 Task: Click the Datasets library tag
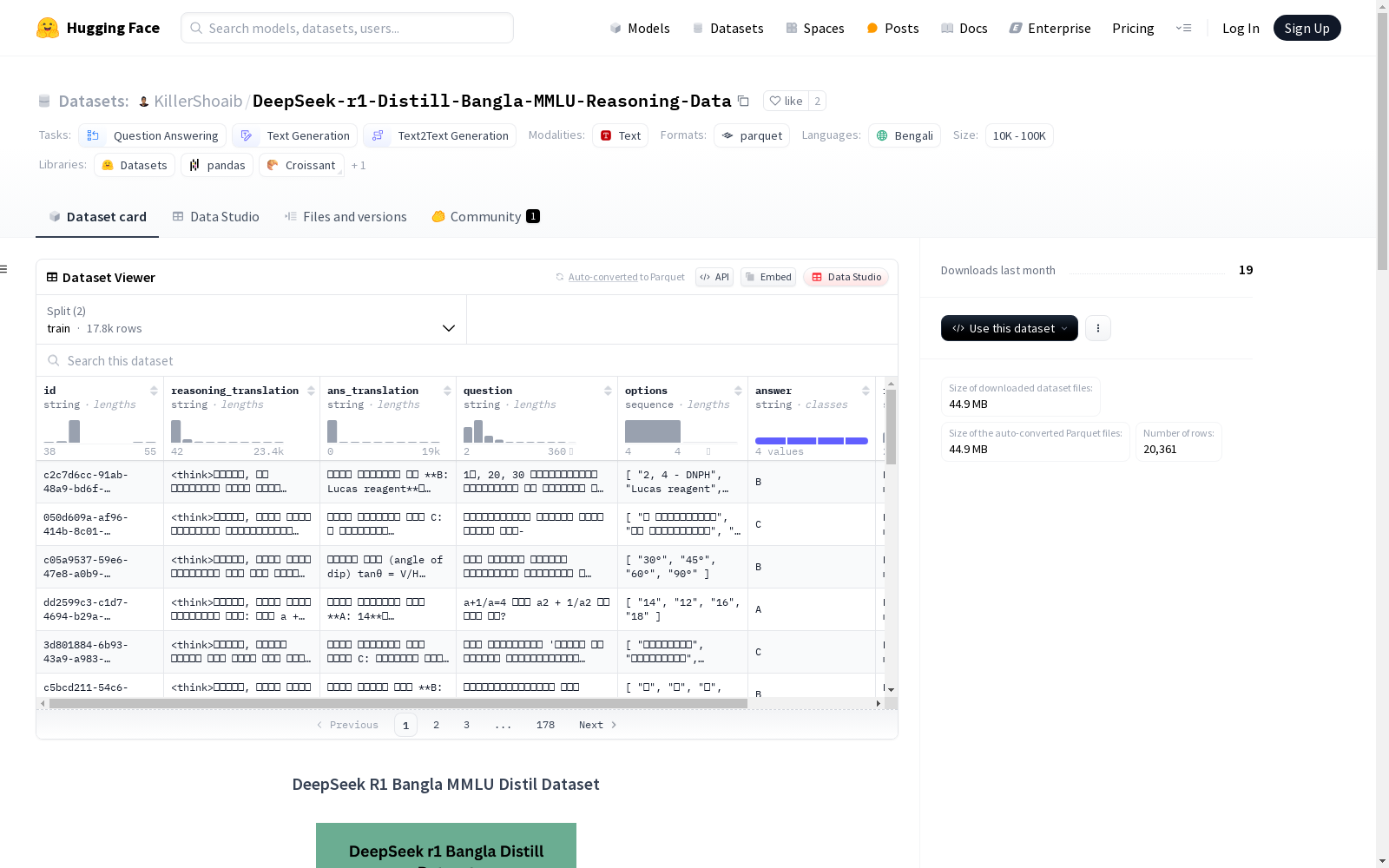pyautogui.click(x=135, y=165)
